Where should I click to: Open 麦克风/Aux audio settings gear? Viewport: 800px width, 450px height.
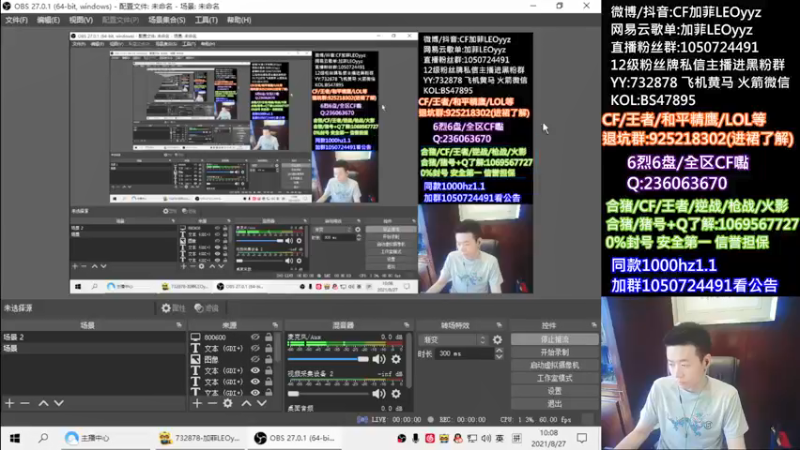point(396,359)
